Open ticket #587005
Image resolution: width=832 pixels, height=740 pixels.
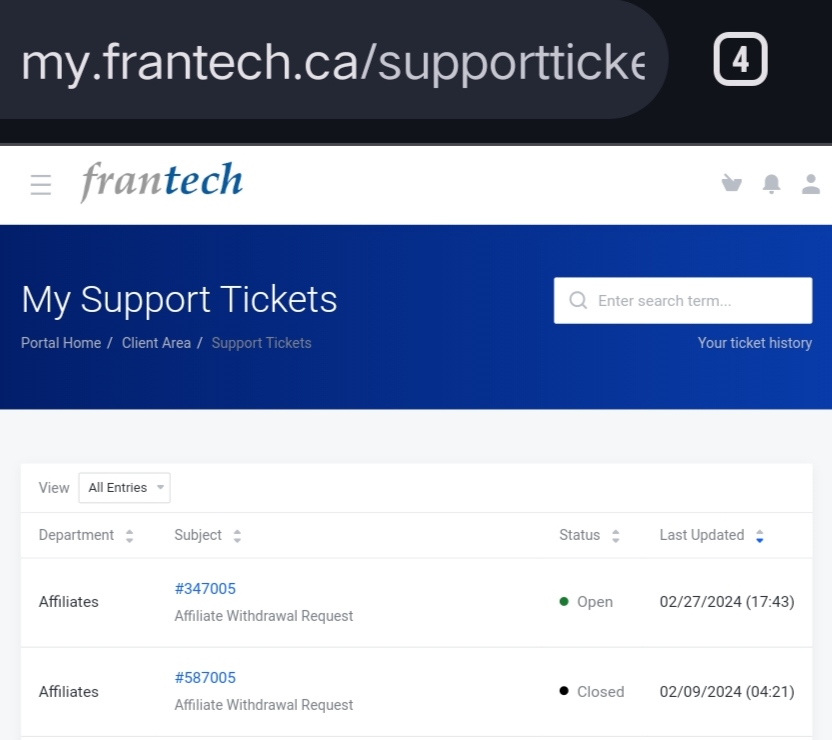(x=205, y=678)
